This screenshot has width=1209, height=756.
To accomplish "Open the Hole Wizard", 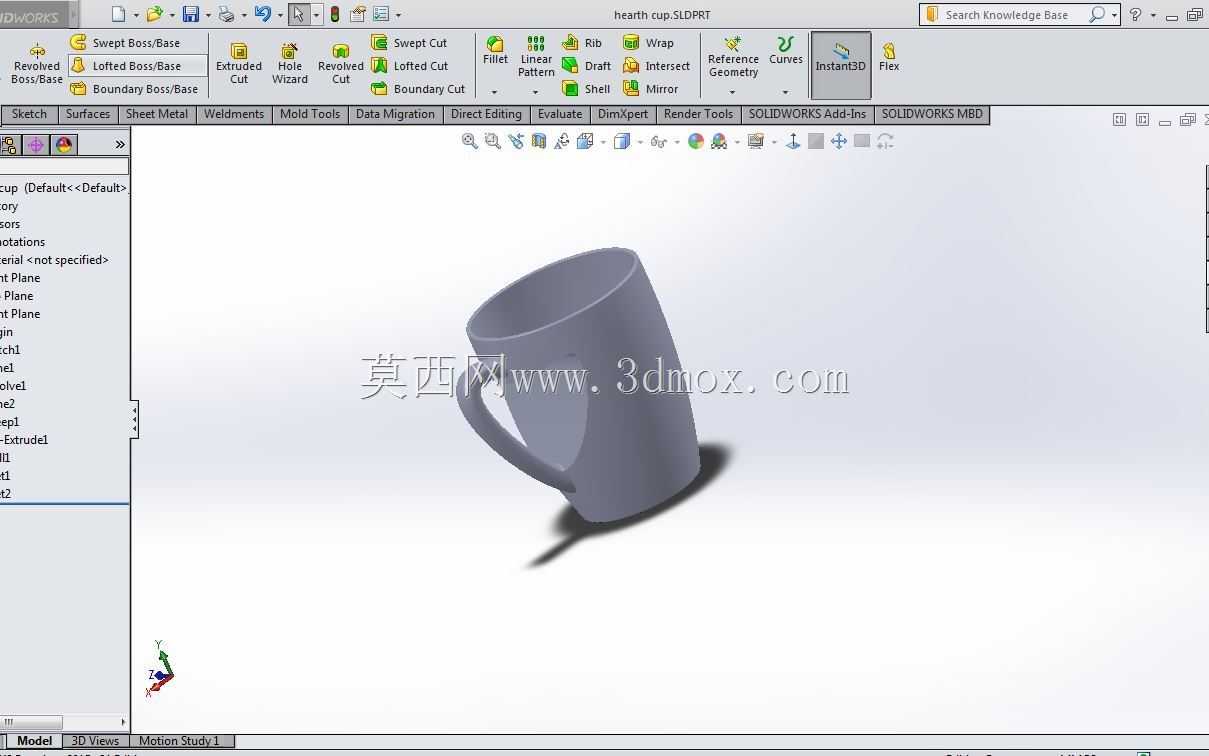I will point(290,64).
